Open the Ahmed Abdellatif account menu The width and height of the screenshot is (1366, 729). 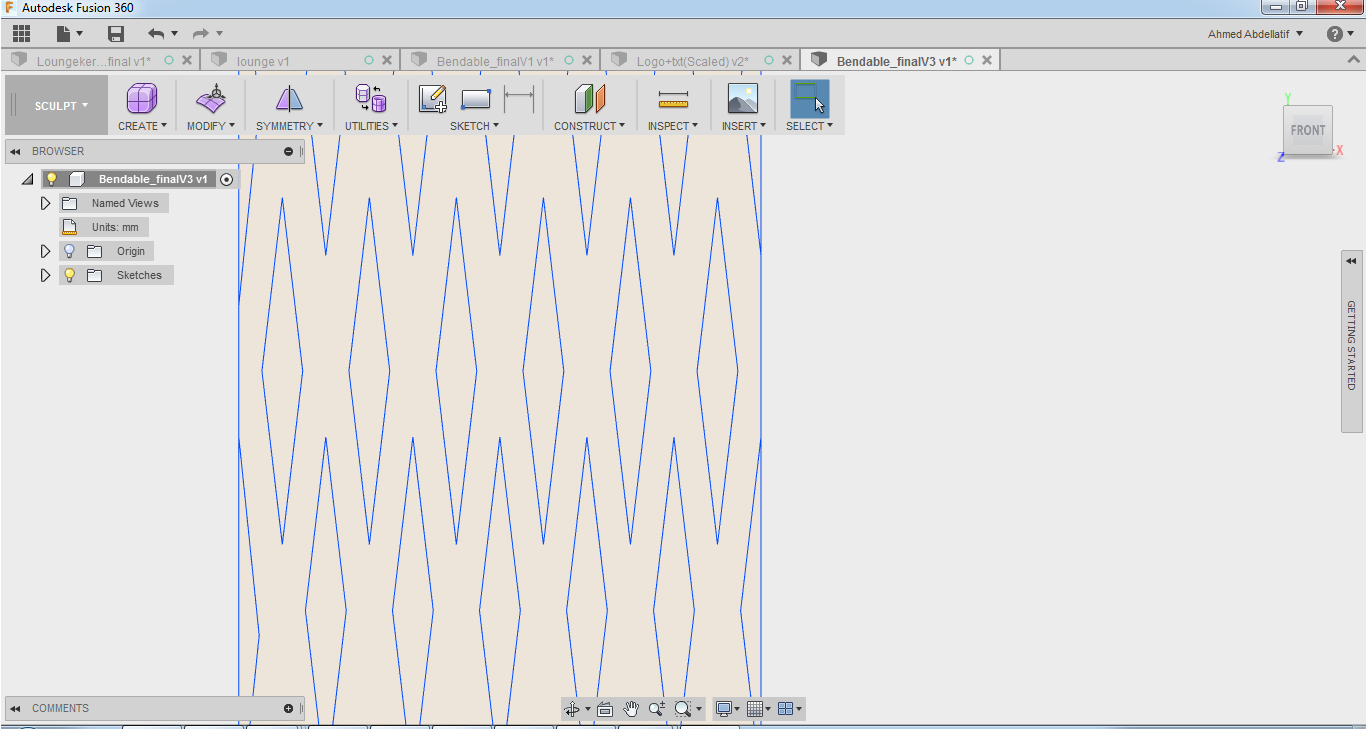click(1256, 34)
